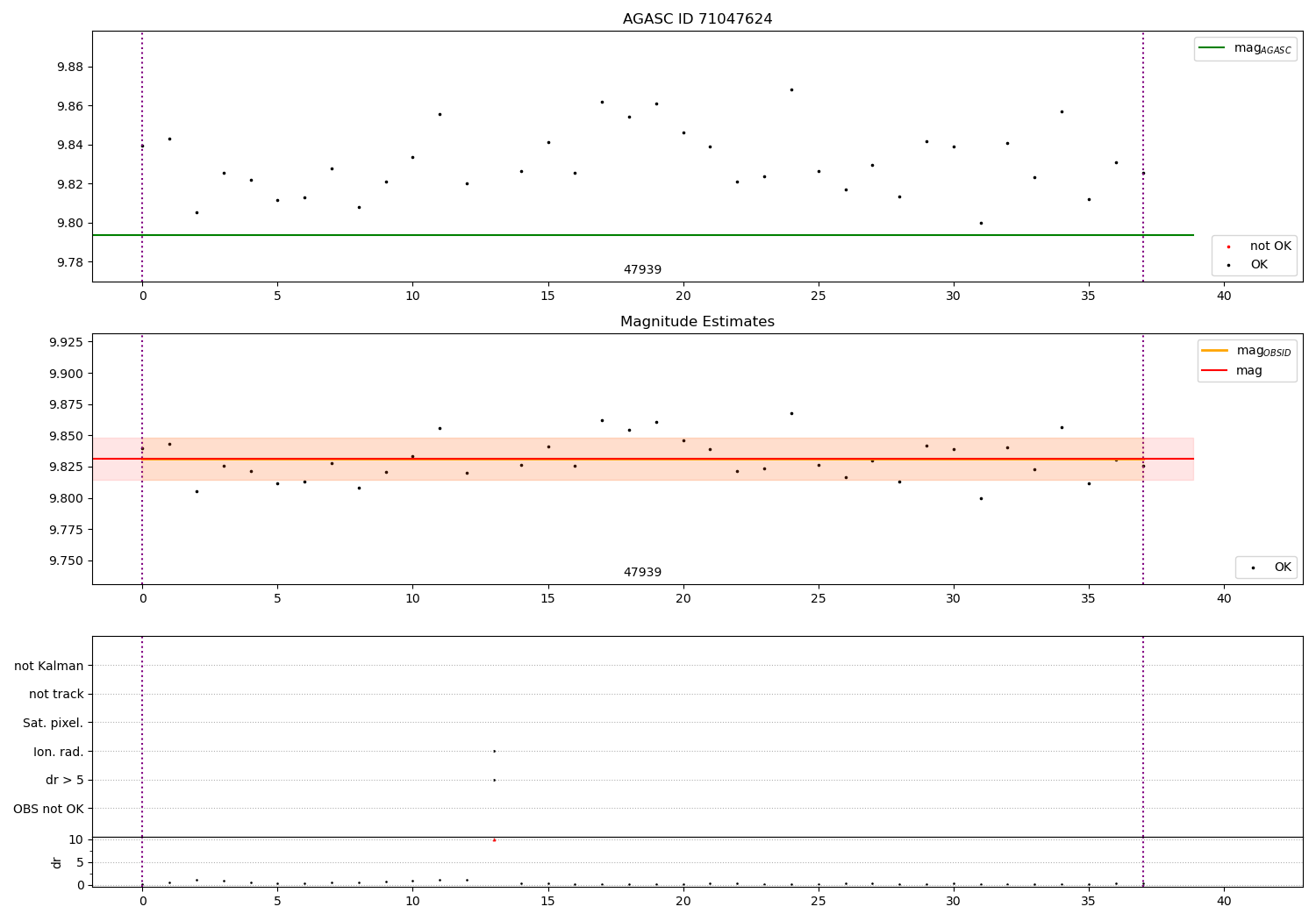Screen dimensions: 1316x921
Task: Click y-axis tick 9.900 in middle plot
Action: [x=67, y=374]
